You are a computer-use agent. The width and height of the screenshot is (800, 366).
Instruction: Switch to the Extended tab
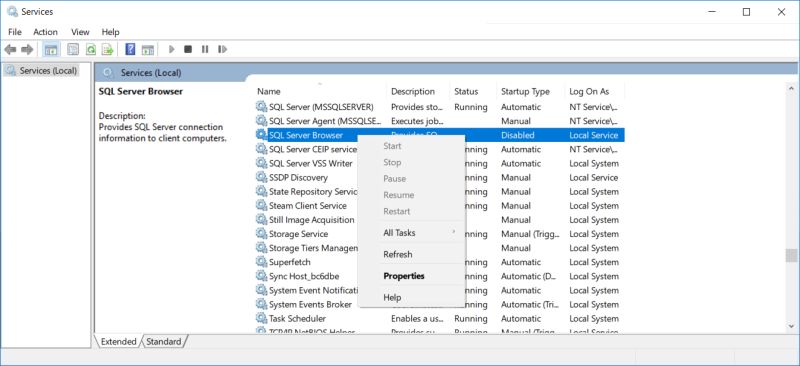118,341
